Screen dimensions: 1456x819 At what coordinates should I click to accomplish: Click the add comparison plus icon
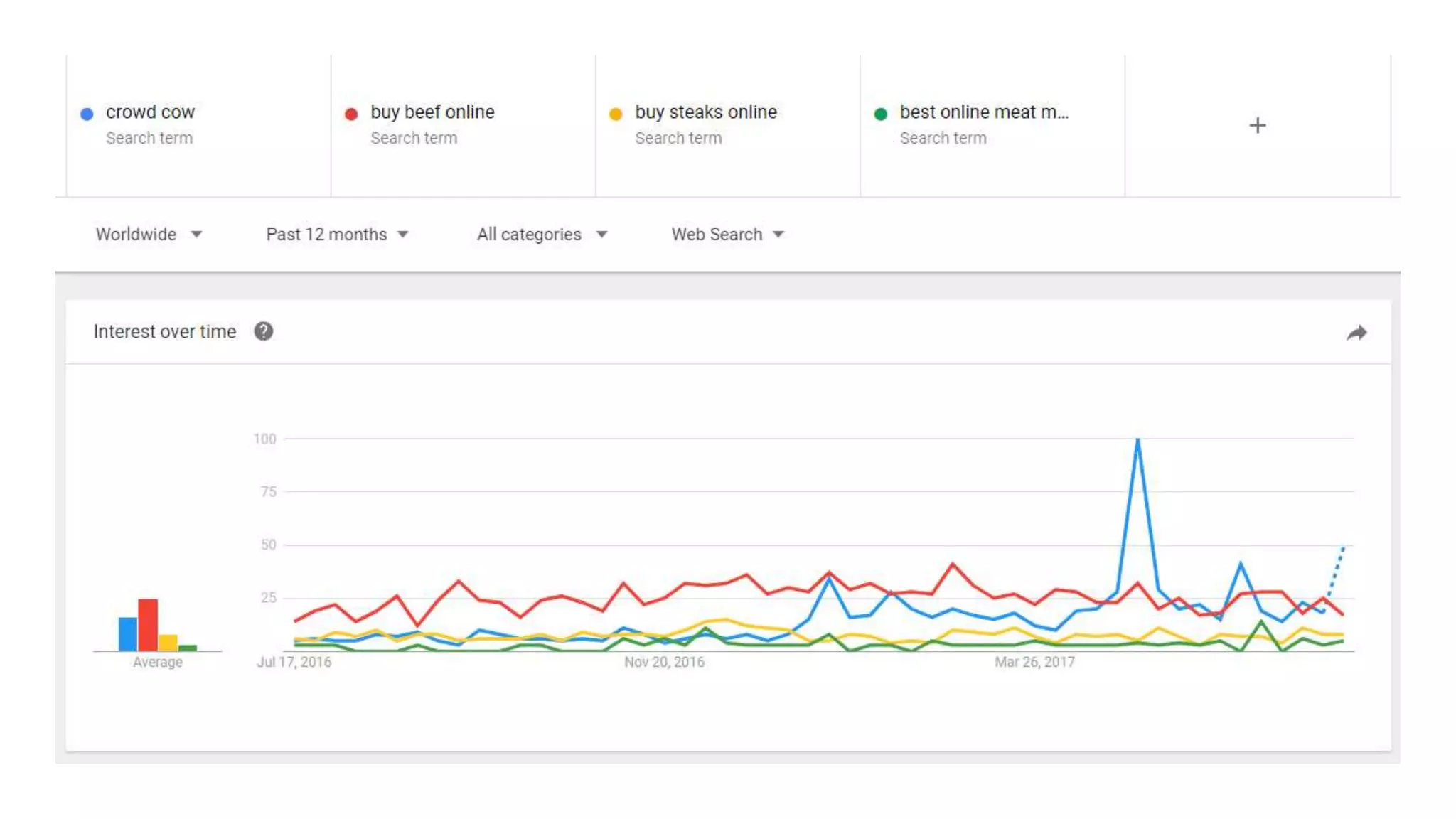point(1257,126)
